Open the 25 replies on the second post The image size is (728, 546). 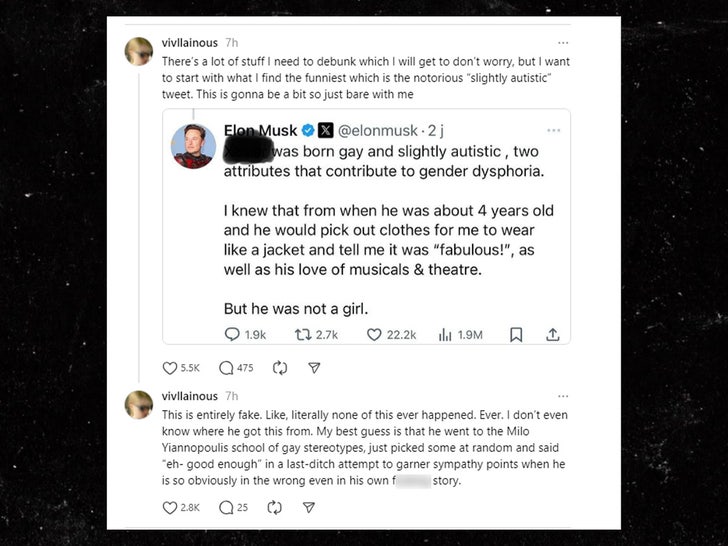(x=225, y=508)
